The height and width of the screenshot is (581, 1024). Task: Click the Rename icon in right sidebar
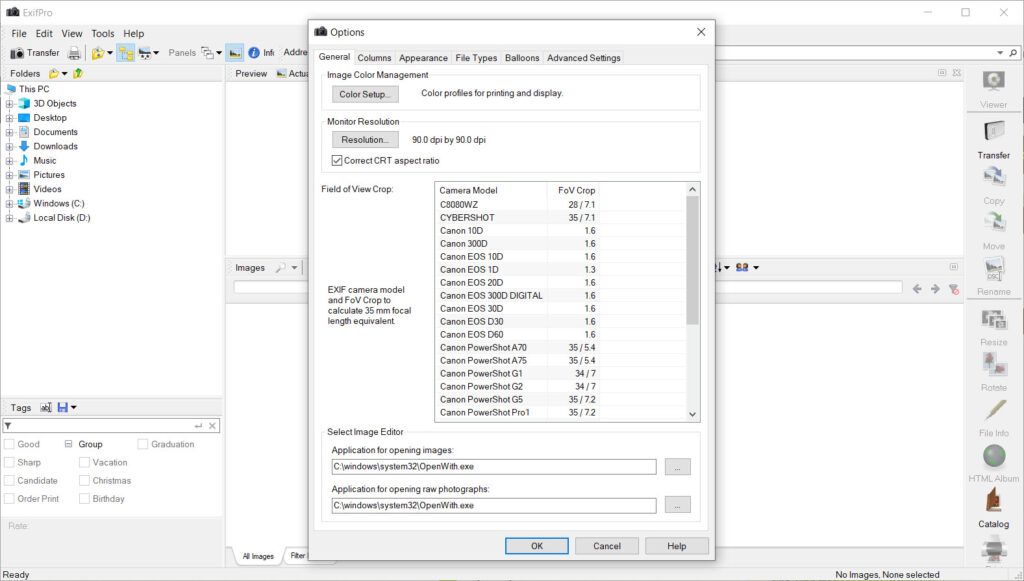[x=993, y=268]
